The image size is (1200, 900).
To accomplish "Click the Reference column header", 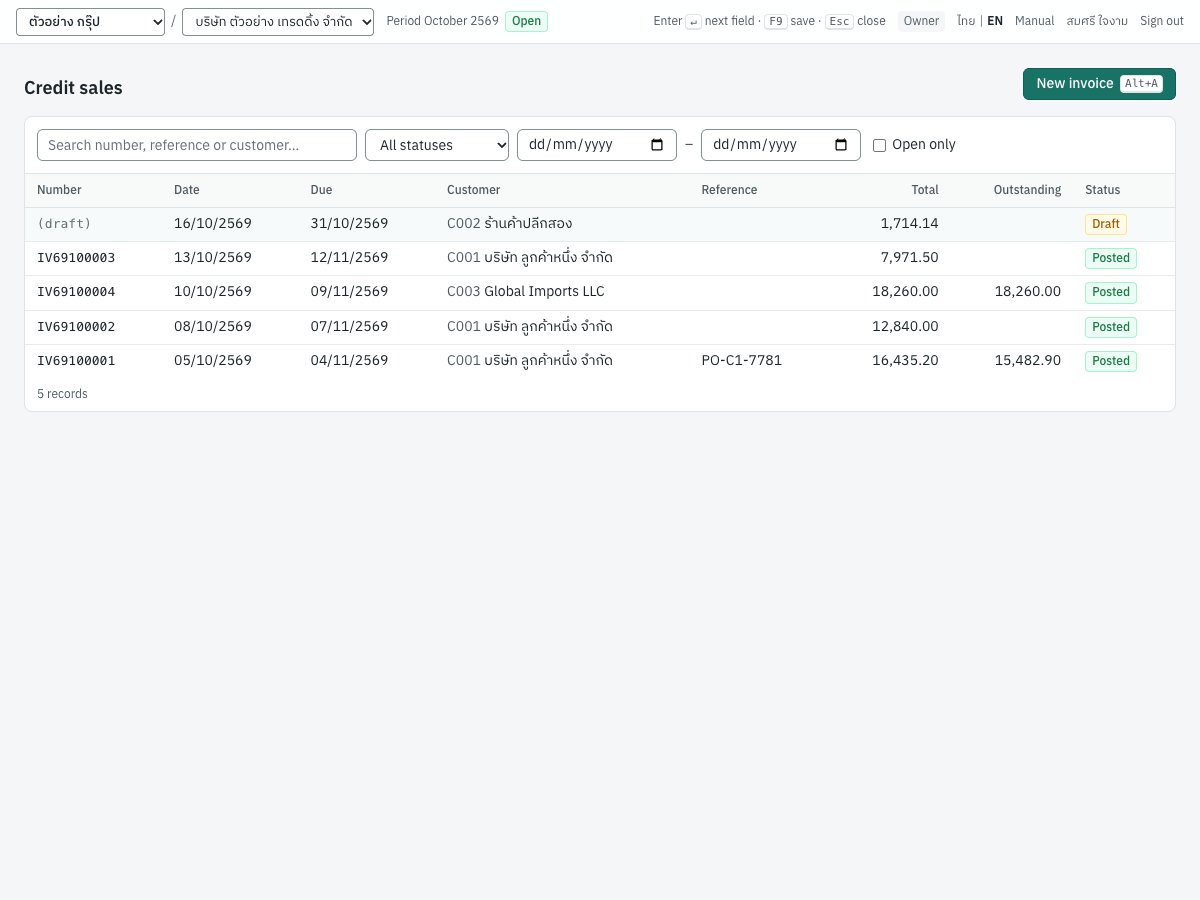I will 729,190.
